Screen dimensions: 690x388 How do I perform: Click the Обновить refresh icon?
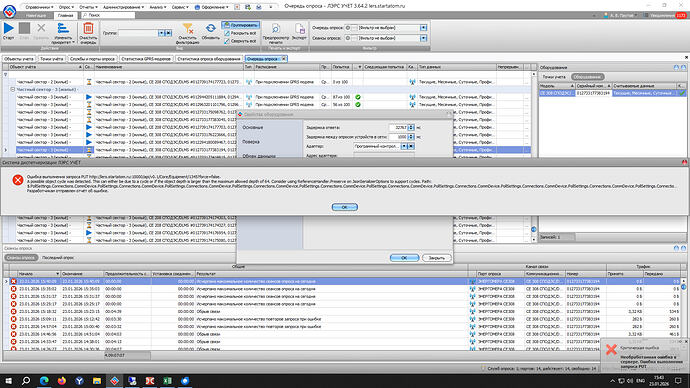211,29
